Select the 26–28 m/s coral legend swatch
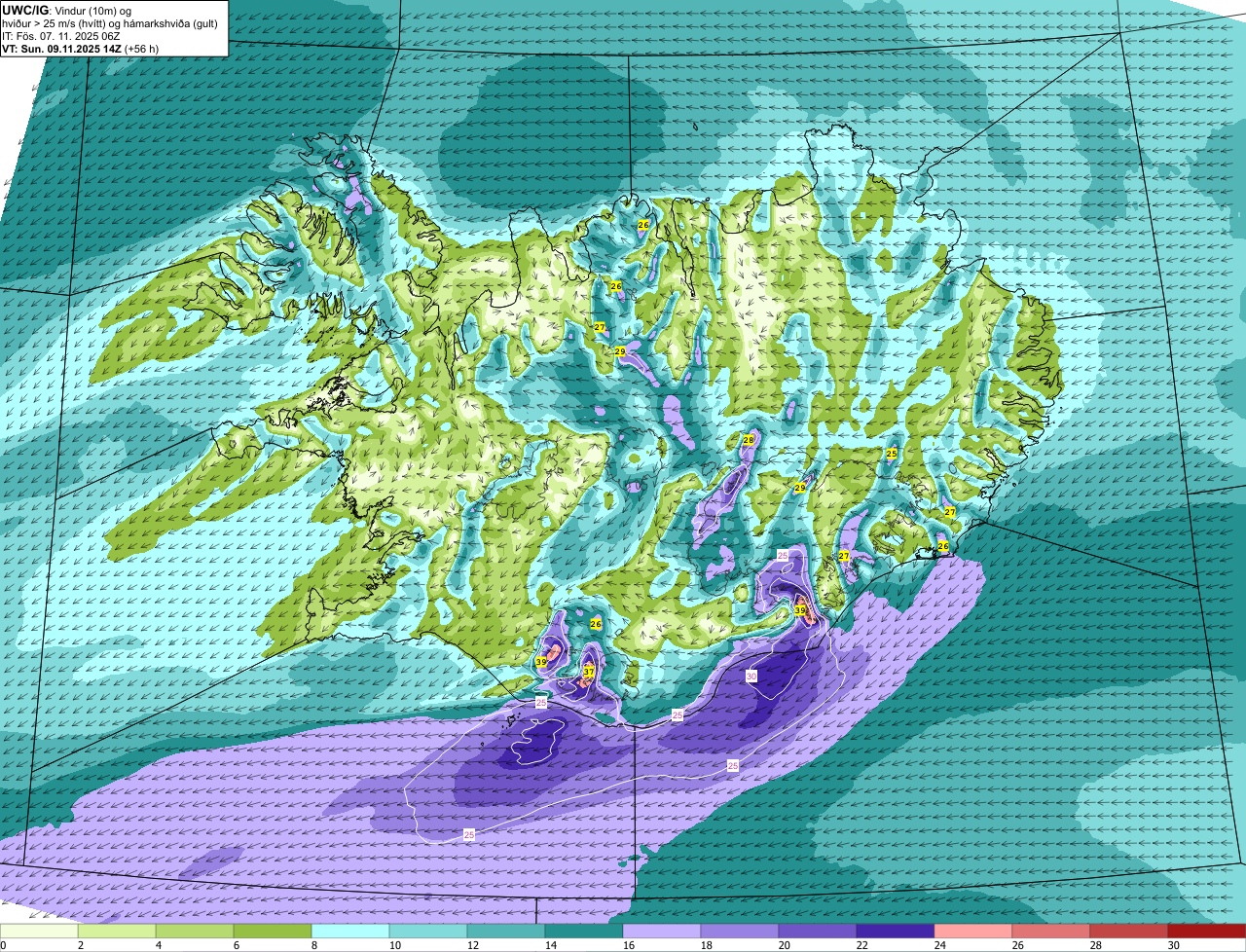Viewport: 1246px width, 952px height. click(1051, 932)
